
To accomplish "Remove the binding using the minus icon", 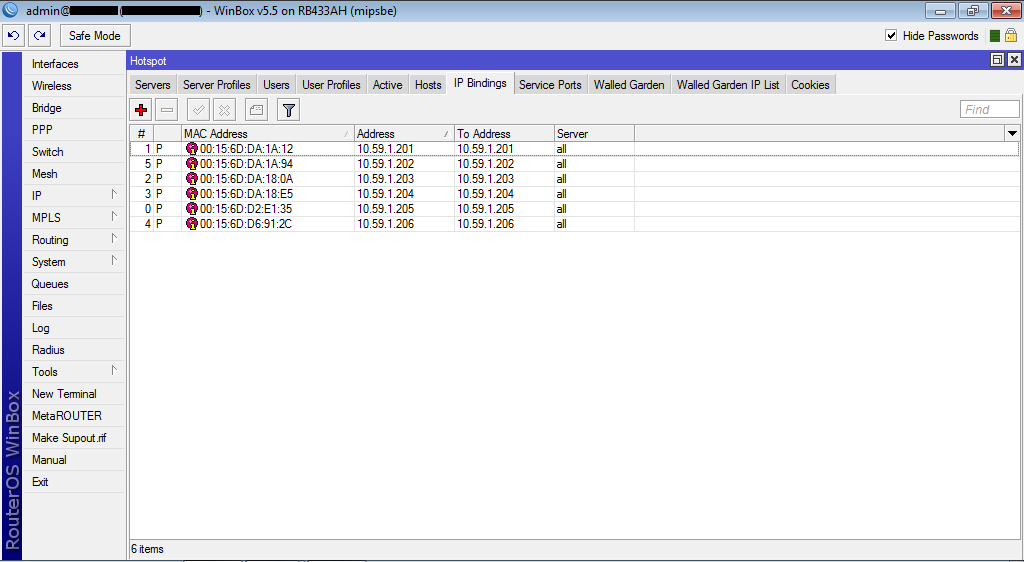I will 167,110.
